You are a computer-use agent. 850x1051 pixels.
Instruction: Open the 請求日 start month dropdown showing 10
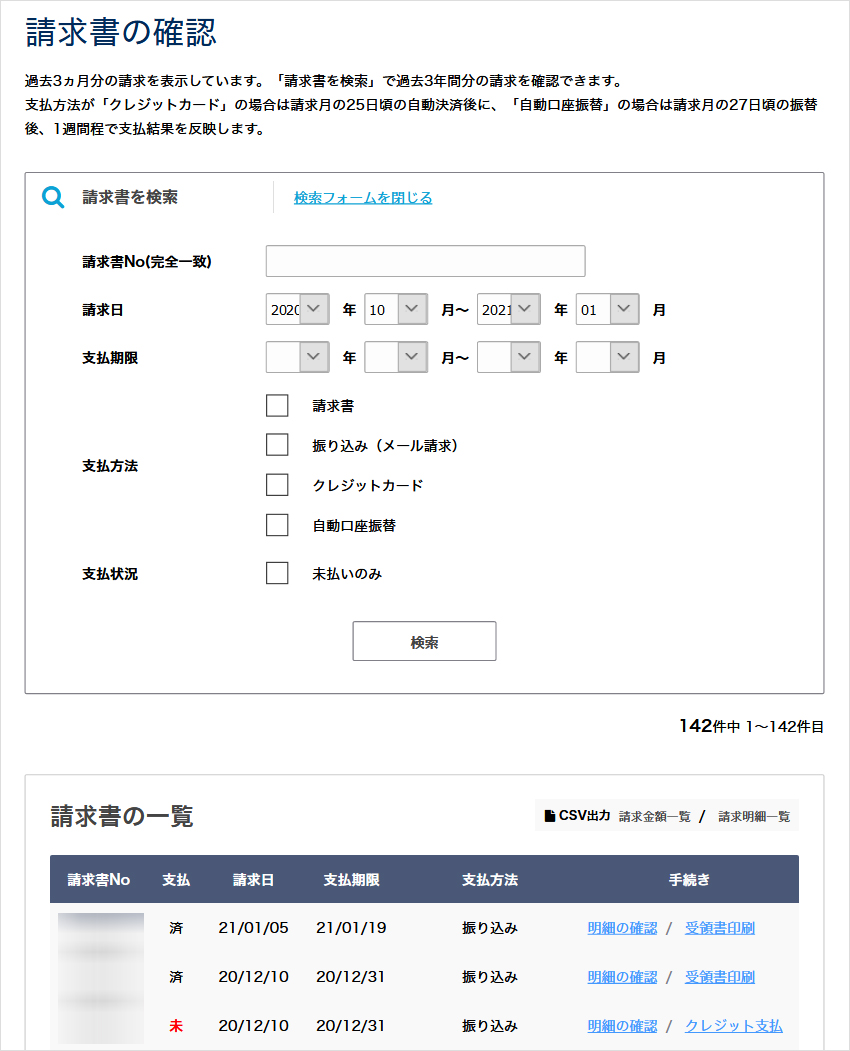396,309
